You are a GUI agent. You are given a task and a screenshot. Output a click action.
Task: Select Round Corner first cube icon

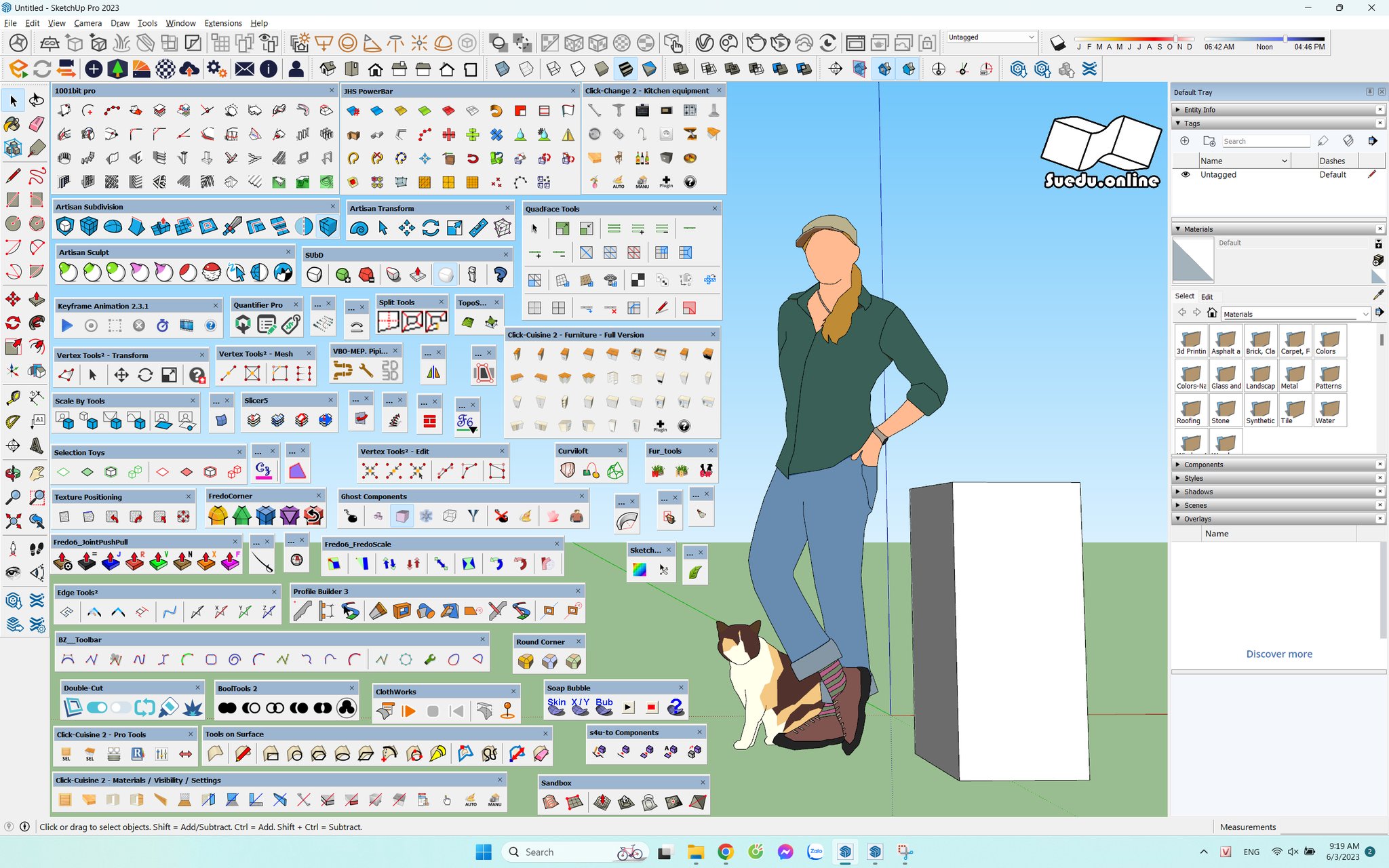coord(526,661)
